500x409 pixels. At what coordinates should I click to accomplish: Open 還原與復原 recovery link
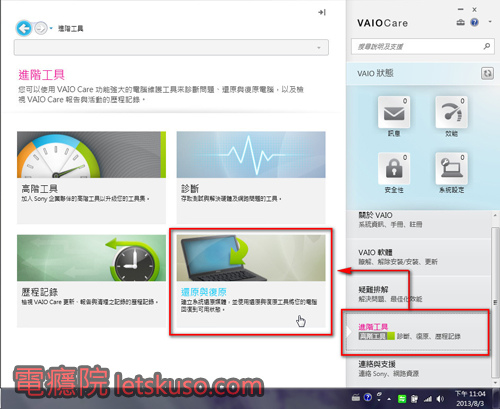pyautogui.click(x=204, y=292)
